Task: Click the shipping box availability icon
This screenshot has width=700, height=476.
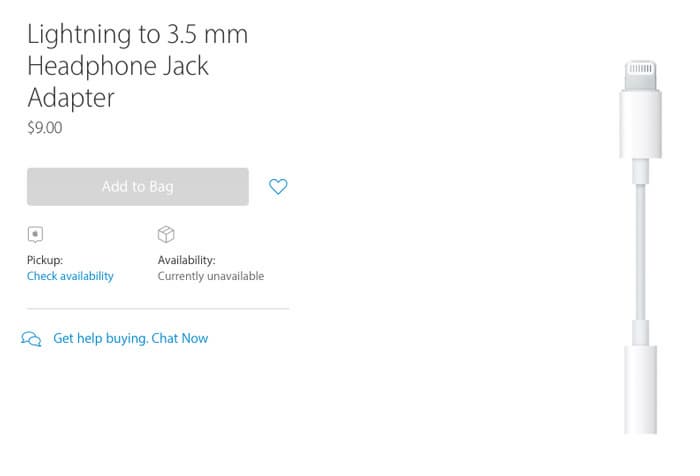Action: pos(166,234)
